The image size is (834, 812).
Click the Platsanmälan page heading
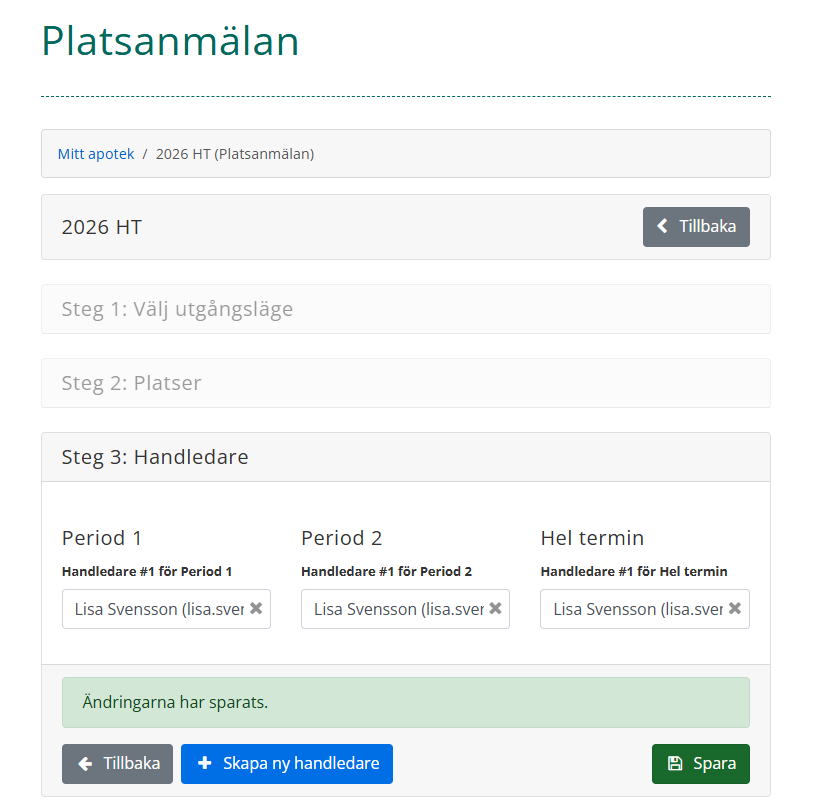(170, 42)
